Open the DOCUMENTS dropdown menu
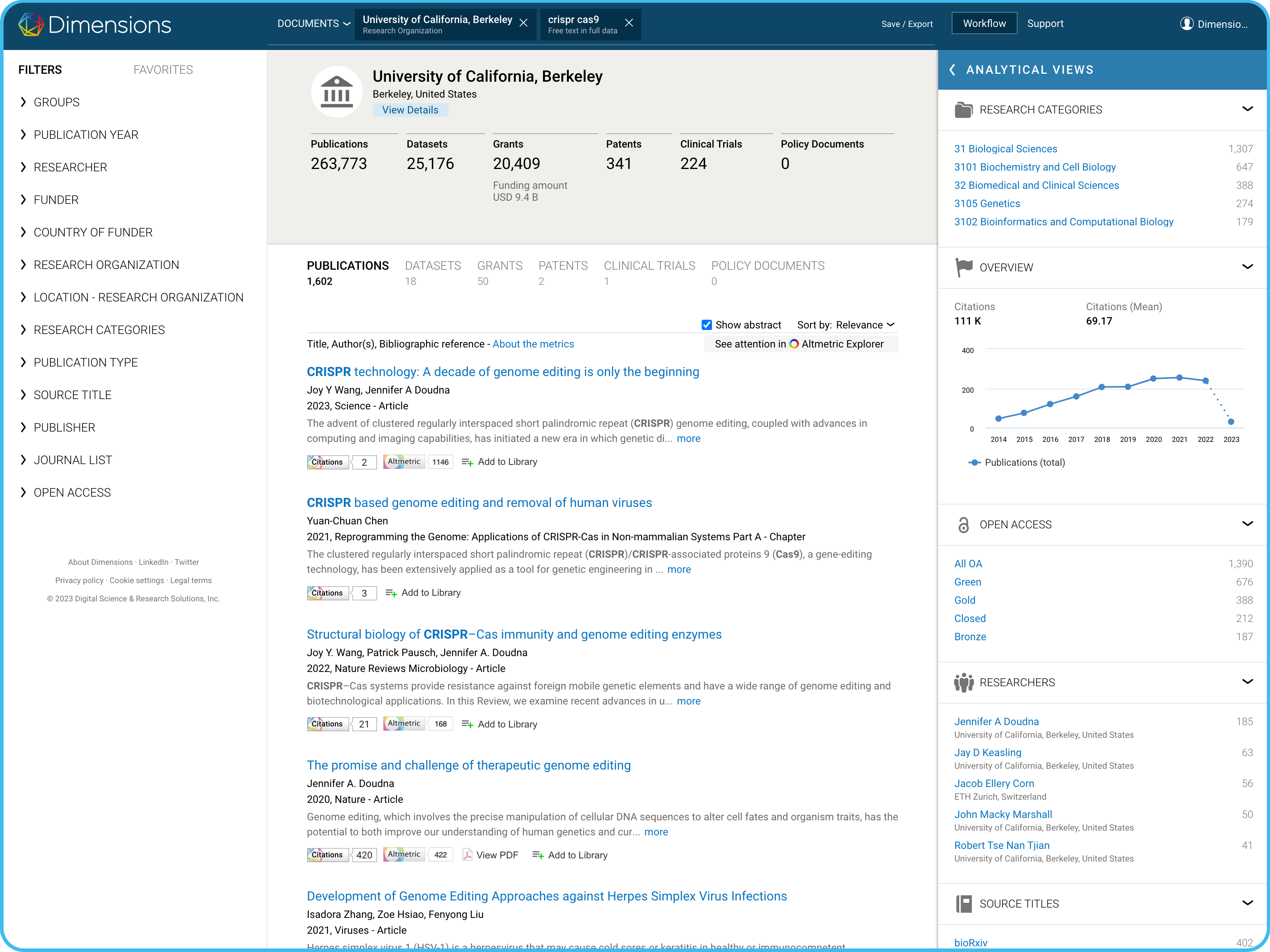 (314, 23)
